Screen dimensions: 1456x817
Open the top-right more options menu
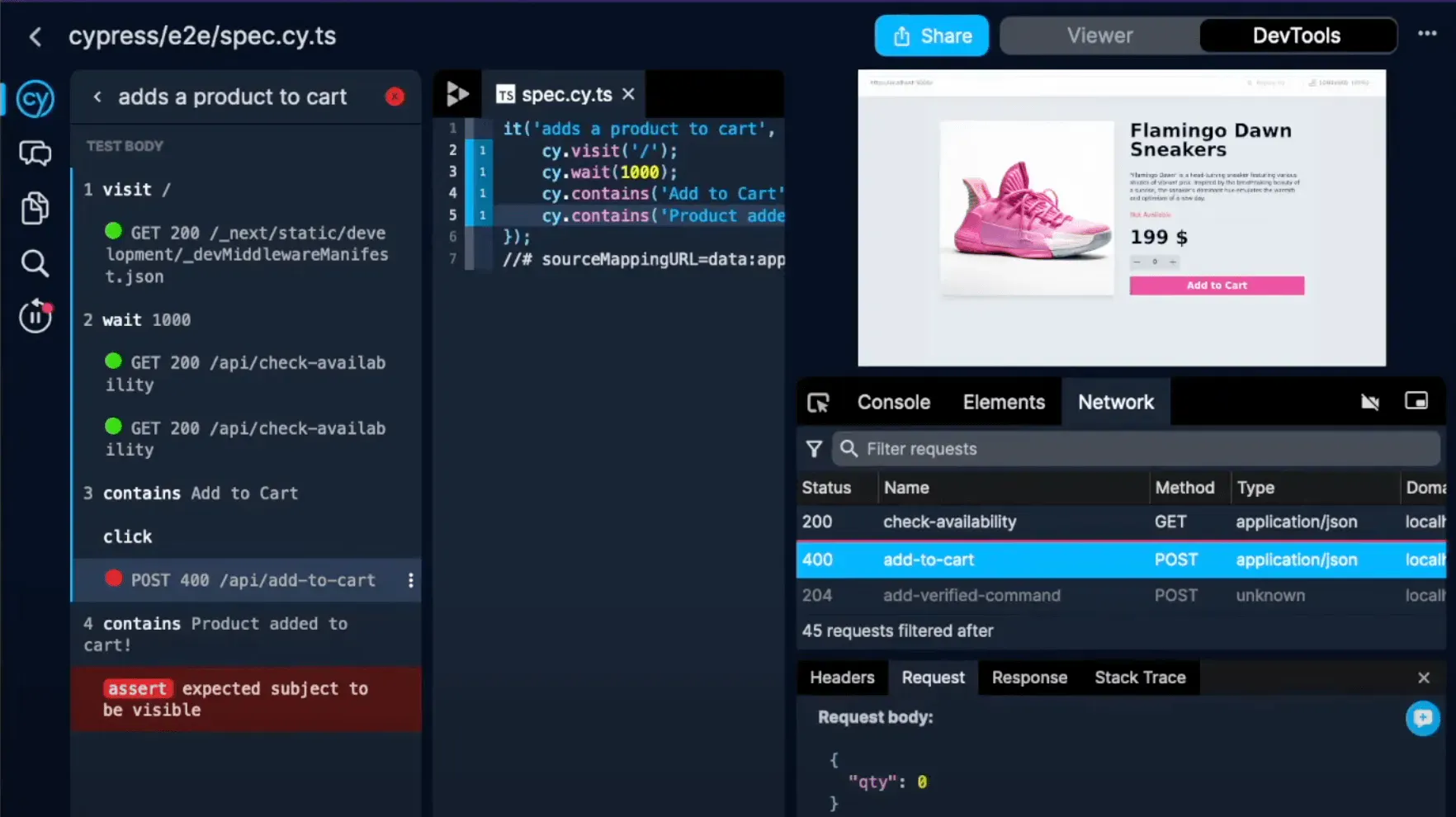click(x=1427, y=35)
